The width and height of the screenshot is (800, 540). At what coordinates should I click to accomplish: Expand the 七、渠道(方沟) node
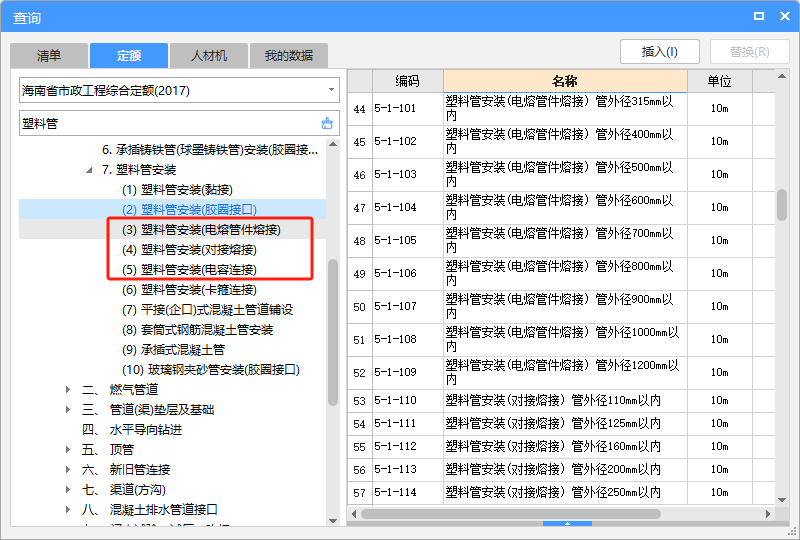[68, 489]
